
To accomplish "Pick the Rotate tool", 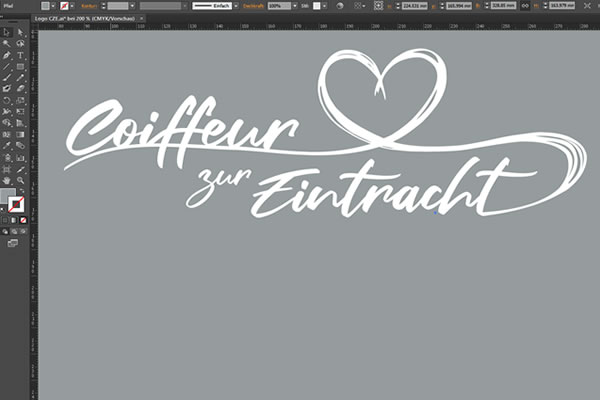I will coord(6,100).
